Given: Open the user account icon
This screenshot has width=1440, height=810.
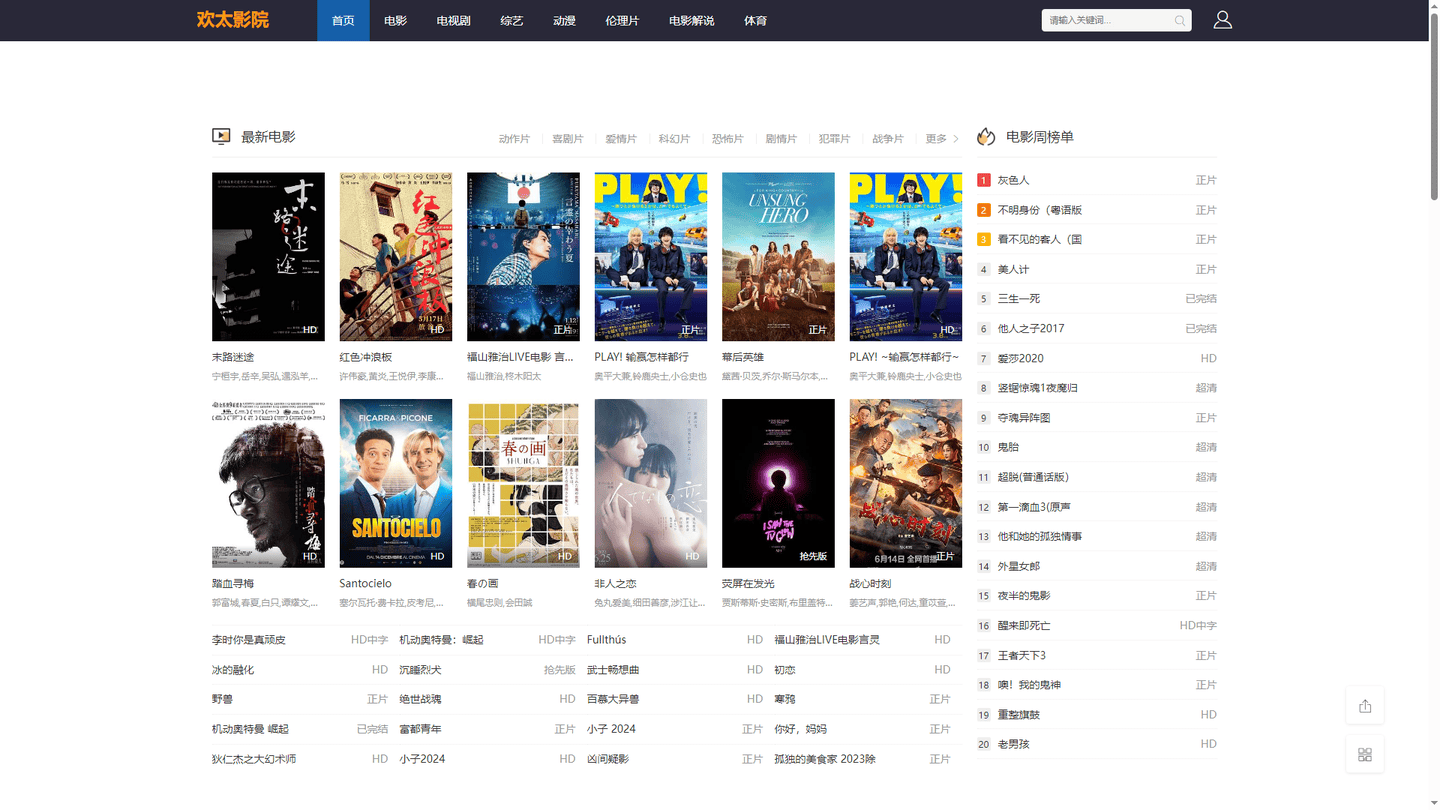Looking at the screenshot, I should pyautogui.click(x=1222, y=20).
